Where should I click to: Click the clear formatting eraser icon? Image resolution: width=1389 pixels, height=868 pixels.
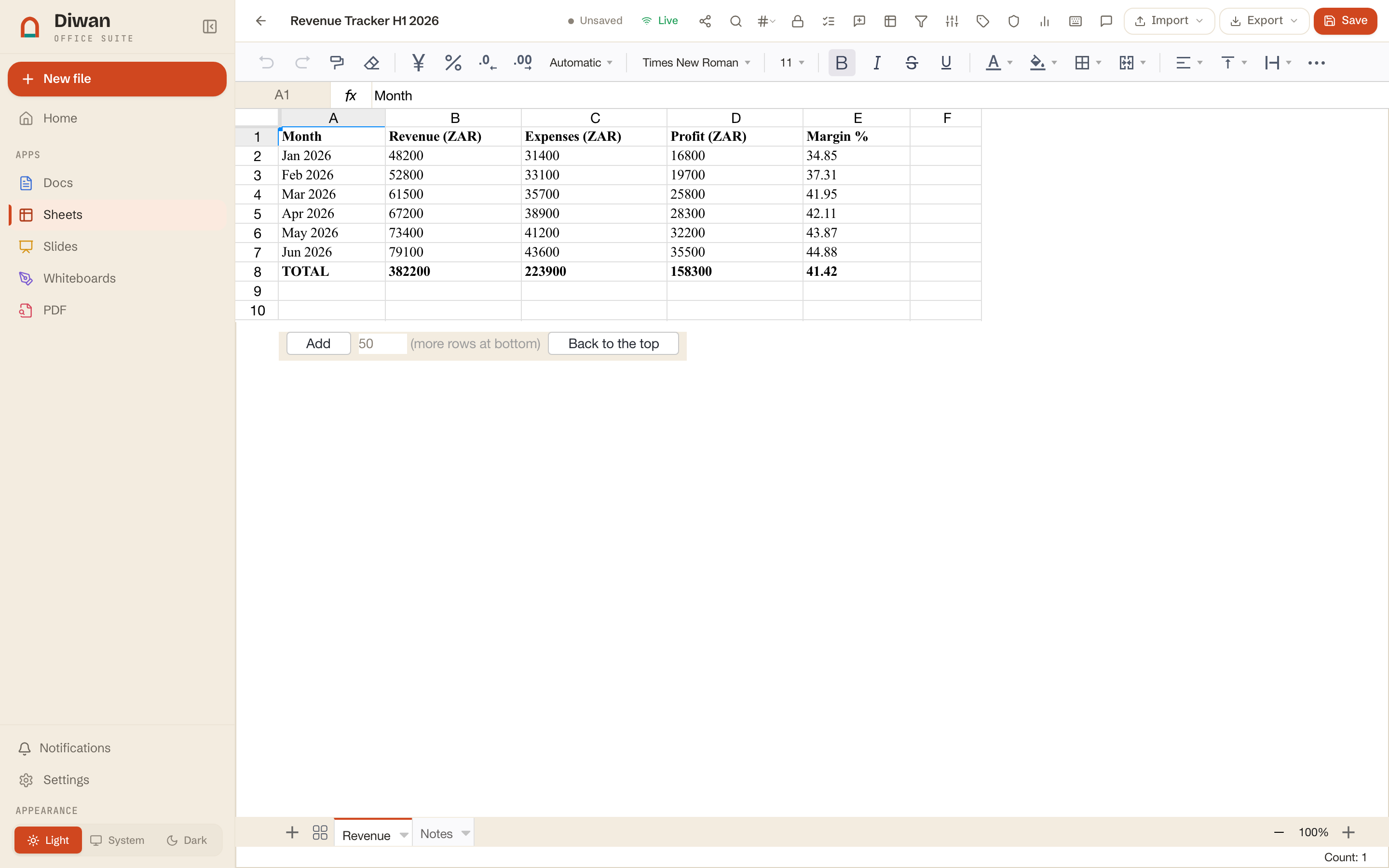[372, 63]
